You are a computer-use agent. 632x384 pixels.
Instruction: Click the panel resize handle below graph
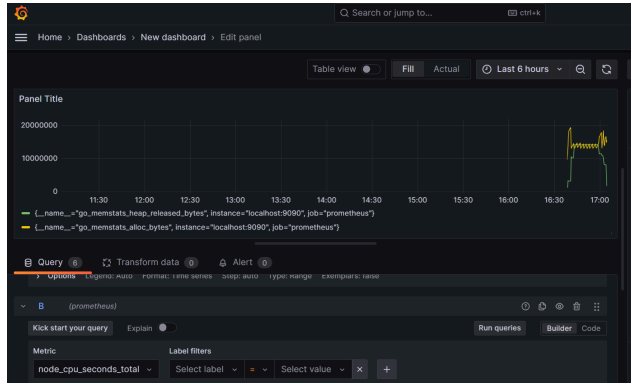316,243
